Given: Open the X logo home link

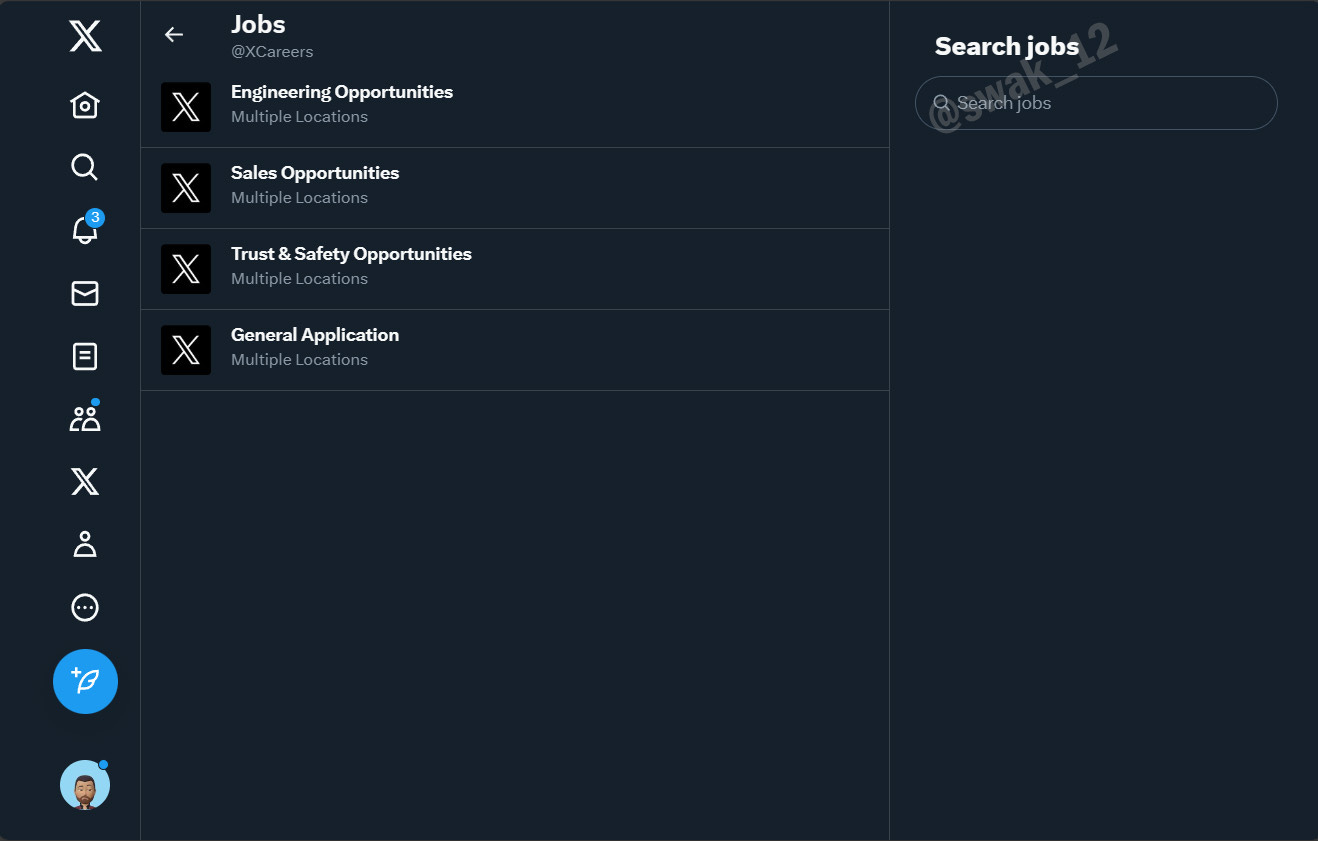Looking at the screenshot, I should point(85,38).
